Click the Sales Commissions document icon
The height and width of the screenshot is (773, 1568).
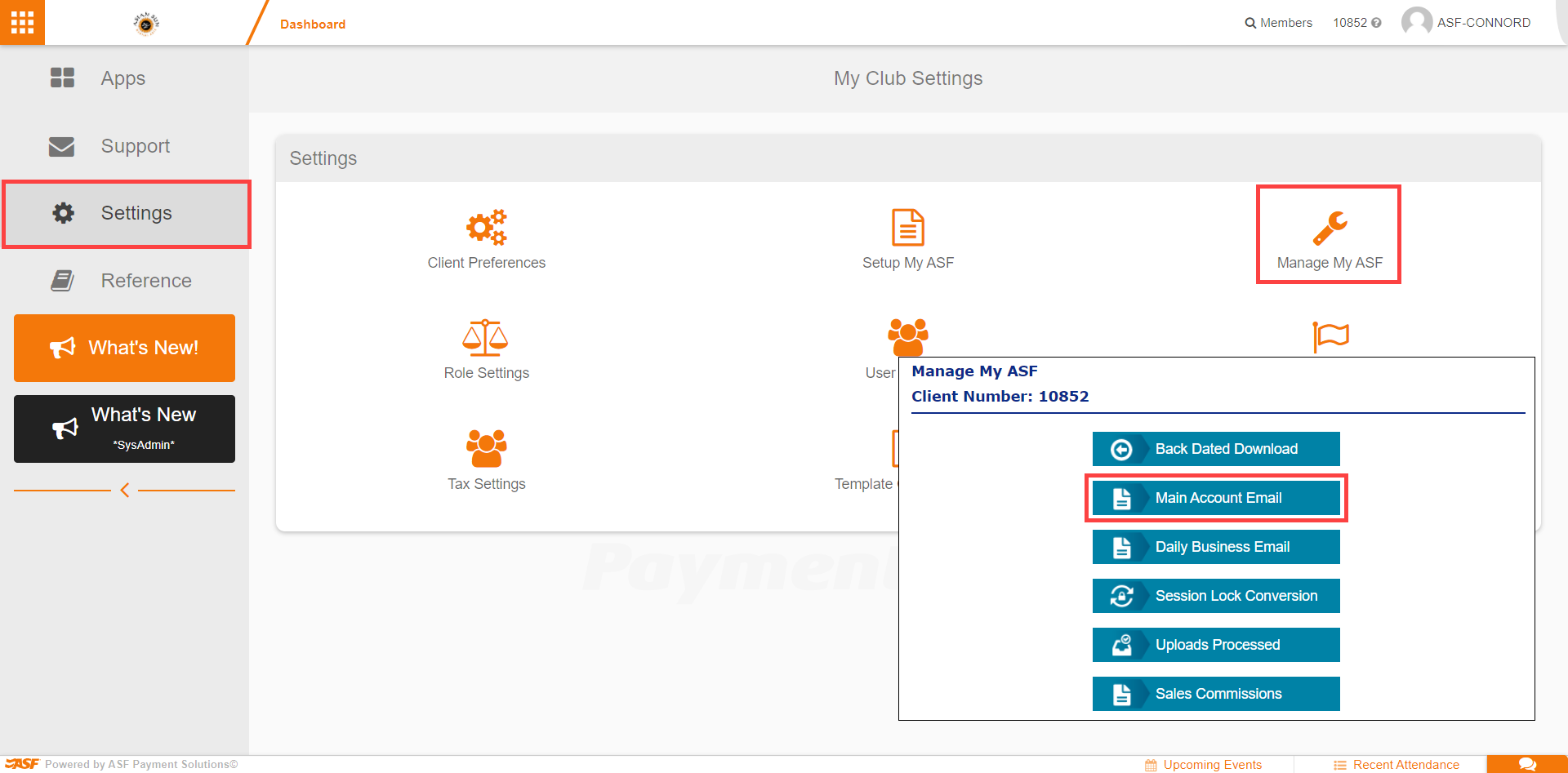point(1122,695)
